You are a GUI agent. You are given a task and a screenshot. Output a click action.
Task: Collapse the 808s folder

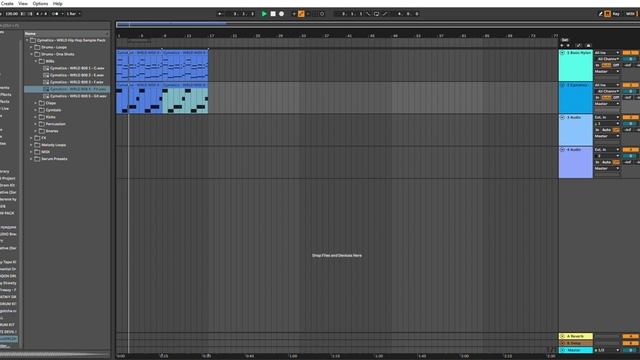click(36, 61)
